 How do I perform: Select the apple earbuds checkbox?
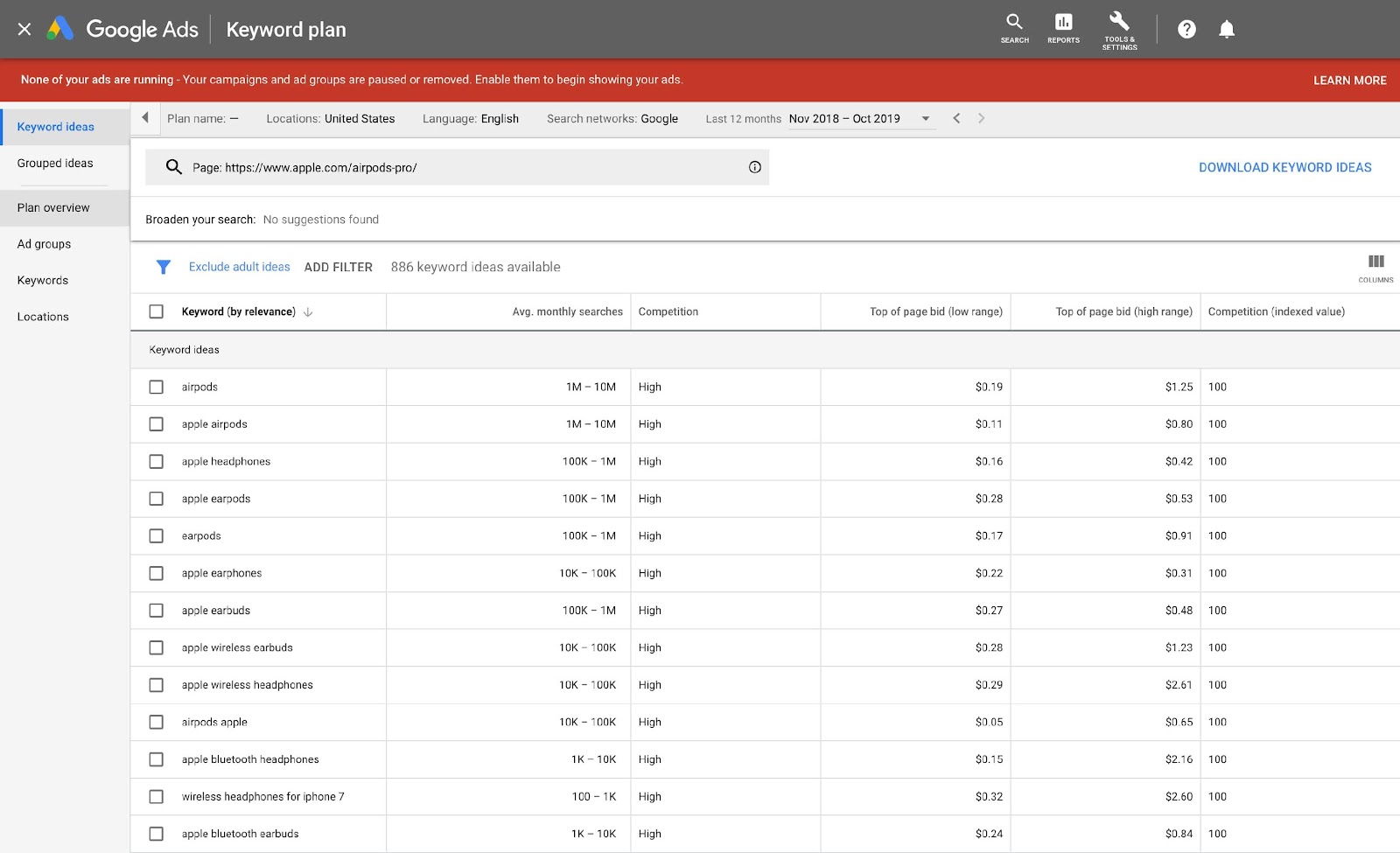157,611
